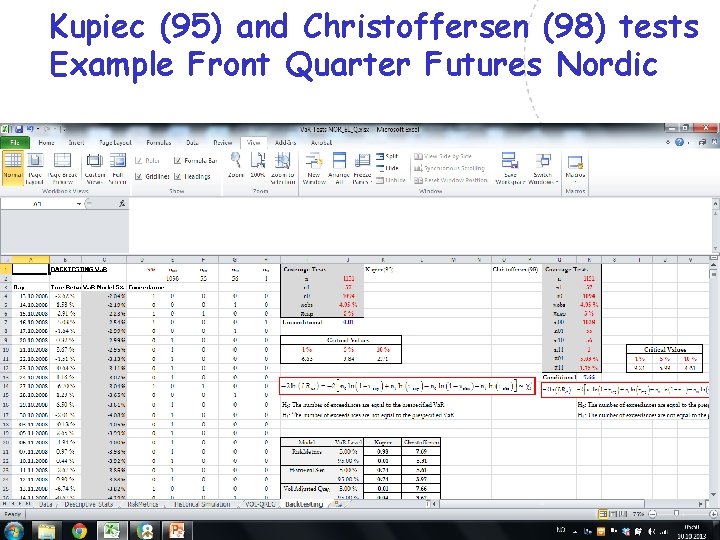
Task: Switch to Descriptive Stats sheet
Action: click(x=89, y=504)
